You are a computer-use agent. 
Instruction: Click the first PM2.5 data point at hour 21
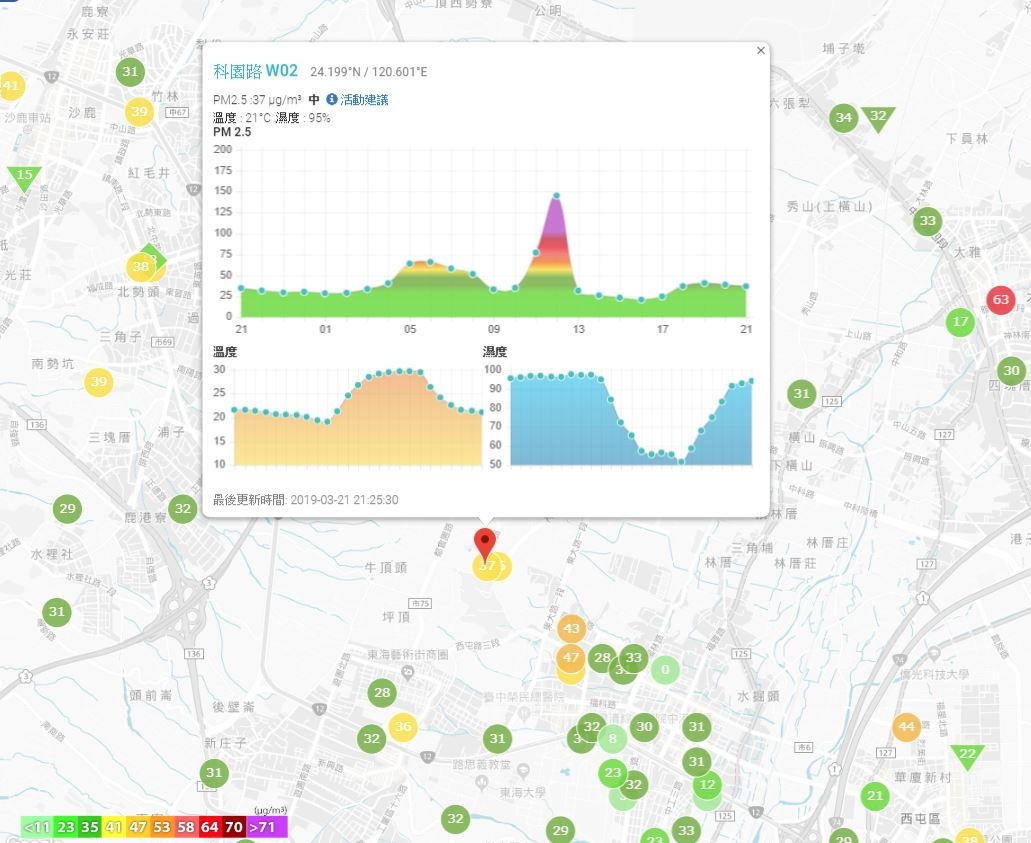click(241, 288)
